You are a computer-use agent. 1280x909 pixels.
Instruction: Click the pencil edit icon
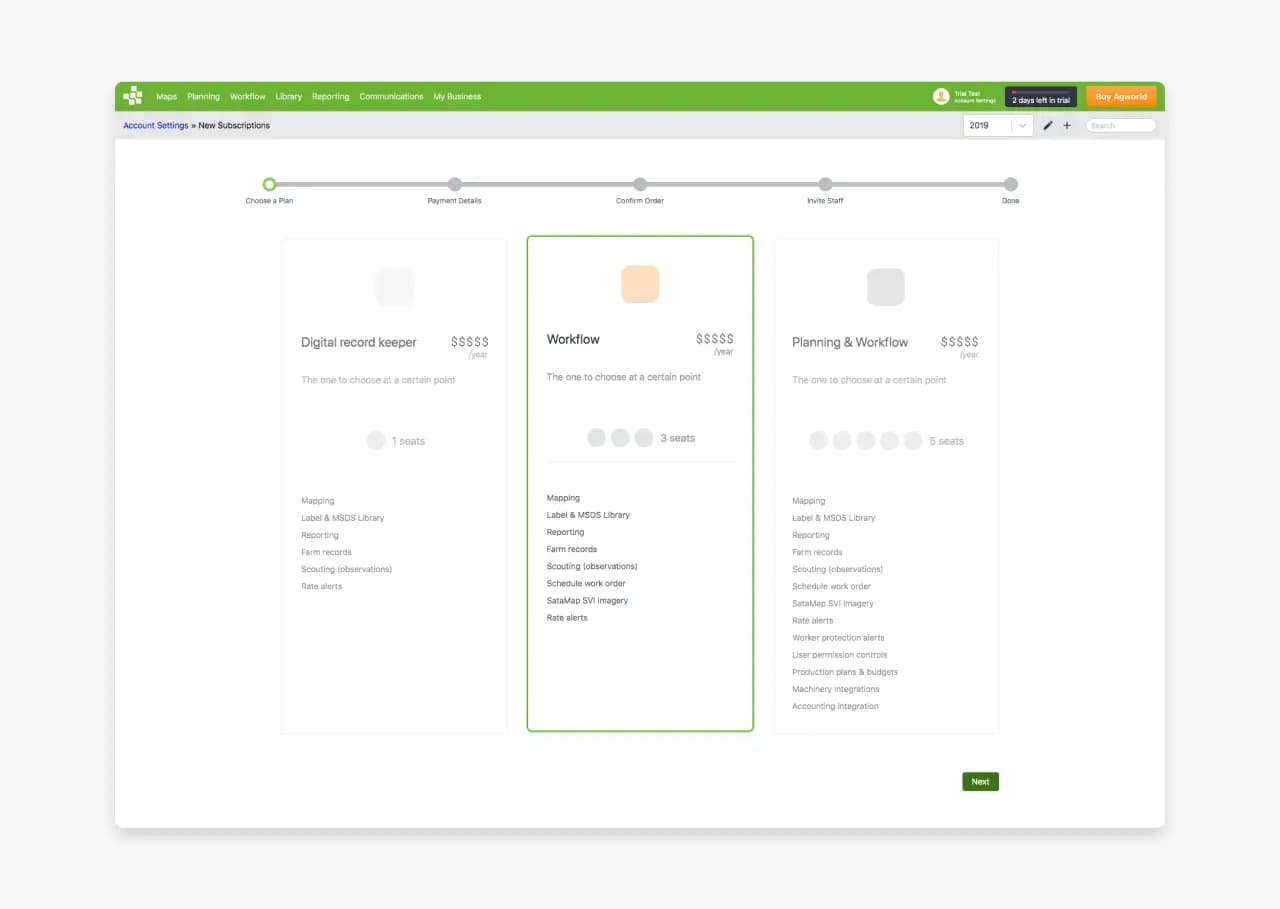tap(1048, 126)
